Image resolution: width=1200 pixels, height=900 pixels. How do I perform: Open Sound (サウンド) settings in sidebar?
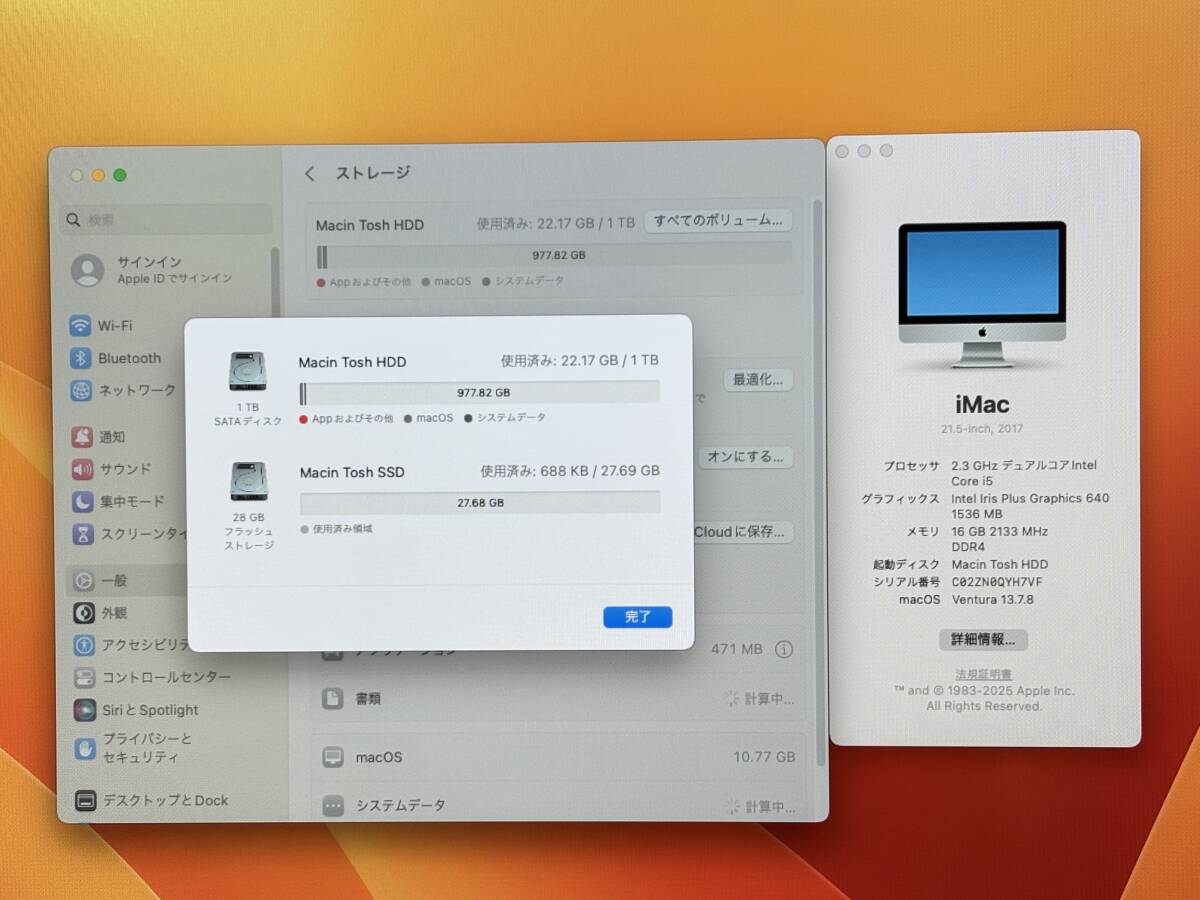pos(112,469)
